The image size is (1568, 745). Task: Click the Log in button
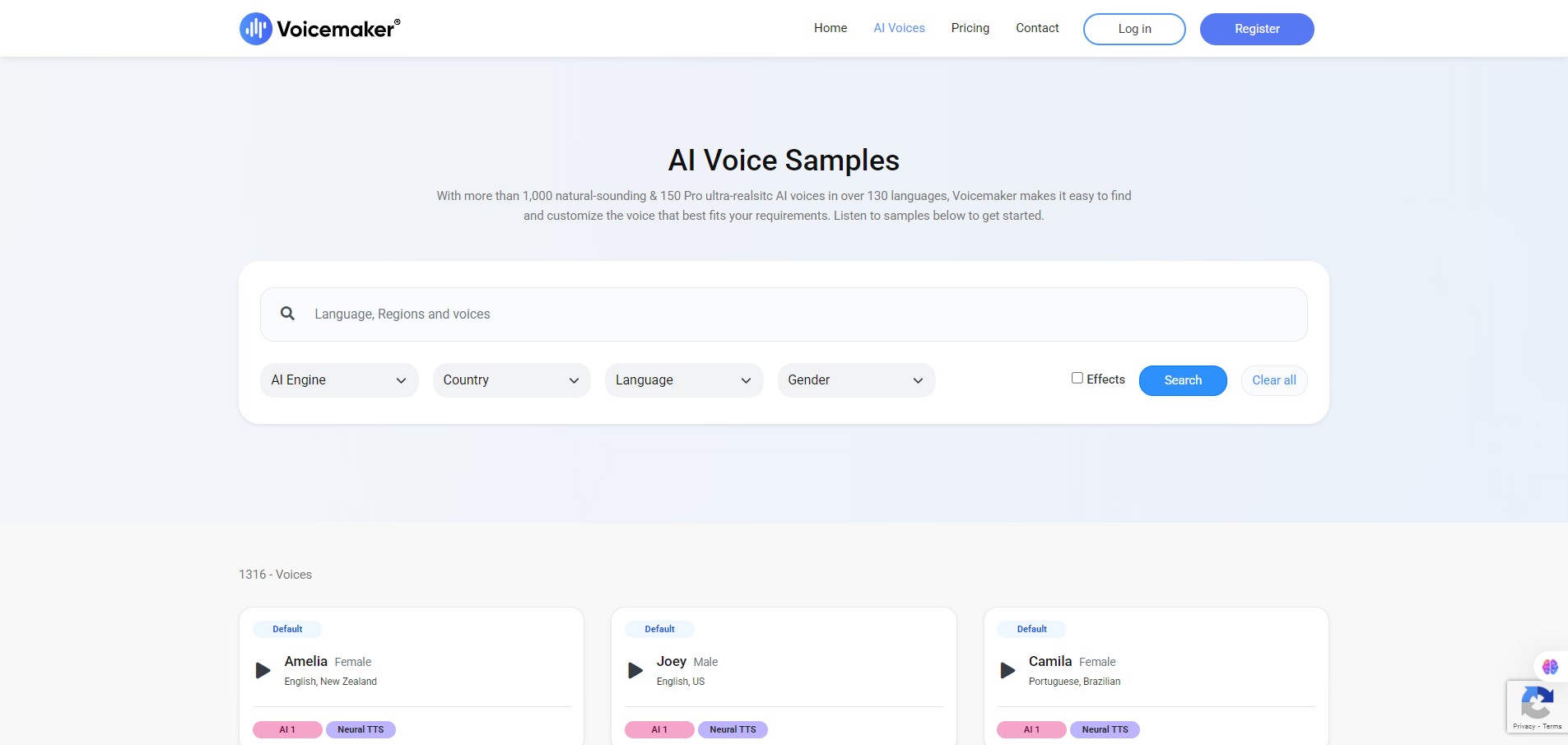(x=1134, y=29)
